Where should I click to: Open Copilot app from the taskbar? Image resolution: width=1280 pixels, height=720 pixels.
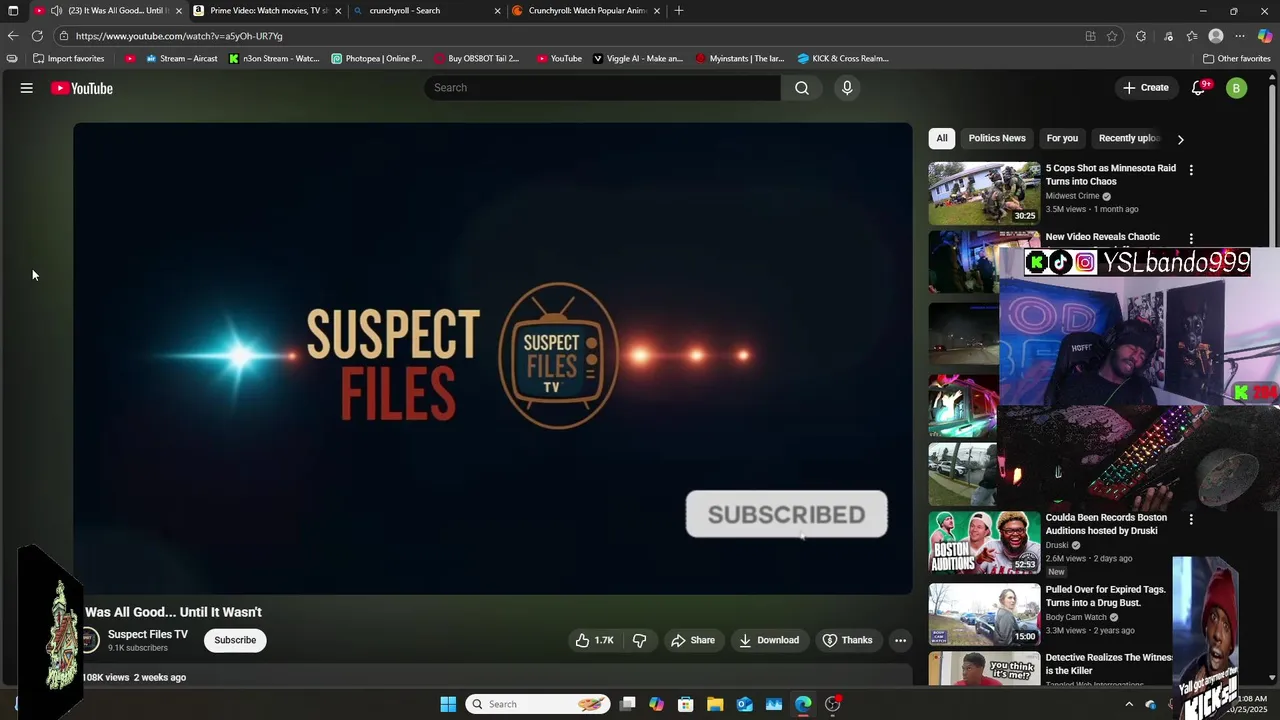pos(656,704)
